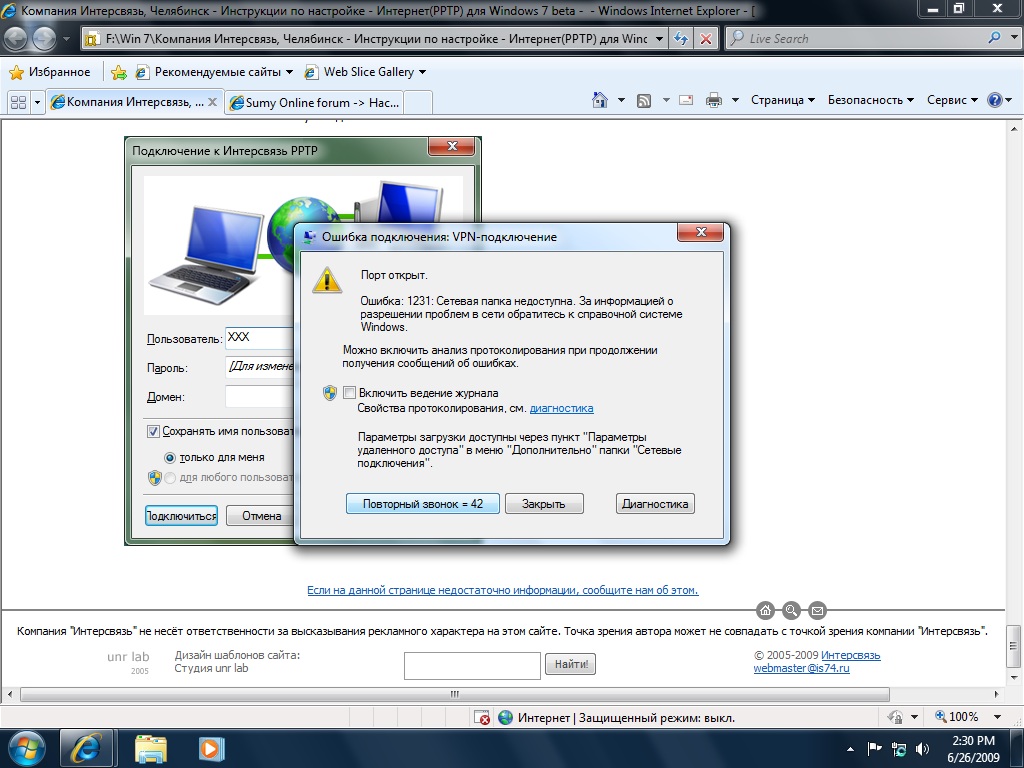Image resolution: width=1024 pixels, height=768 pixels.
Task: Click the RSS feeds icon
Action: [x=644, y=100]
